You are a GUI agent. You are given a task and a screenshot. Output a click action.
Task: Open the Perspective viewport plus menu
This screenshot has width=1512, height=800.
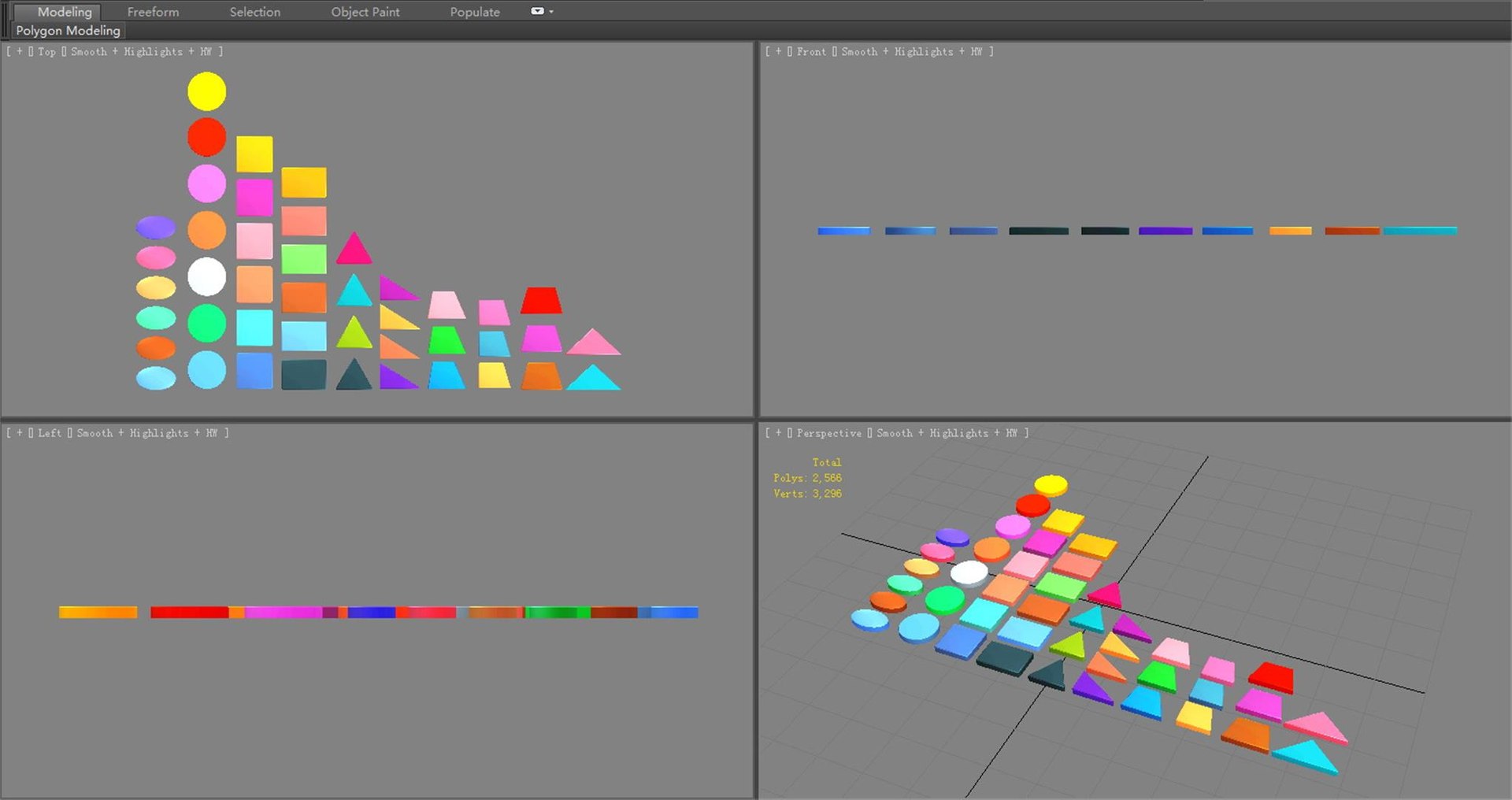coord(779,433)
